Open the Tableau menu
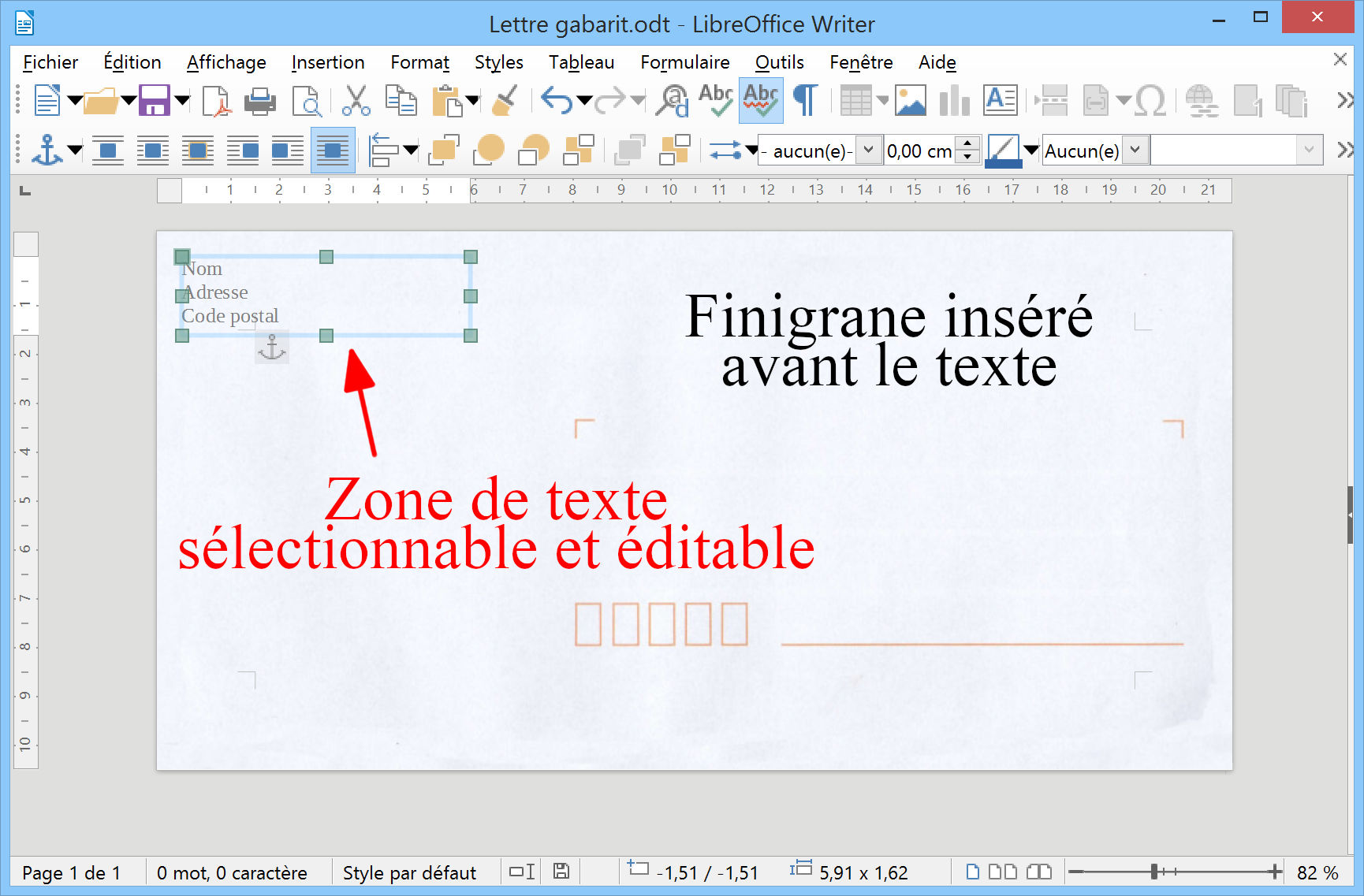 pyautogui.click(x=582, y=62)
